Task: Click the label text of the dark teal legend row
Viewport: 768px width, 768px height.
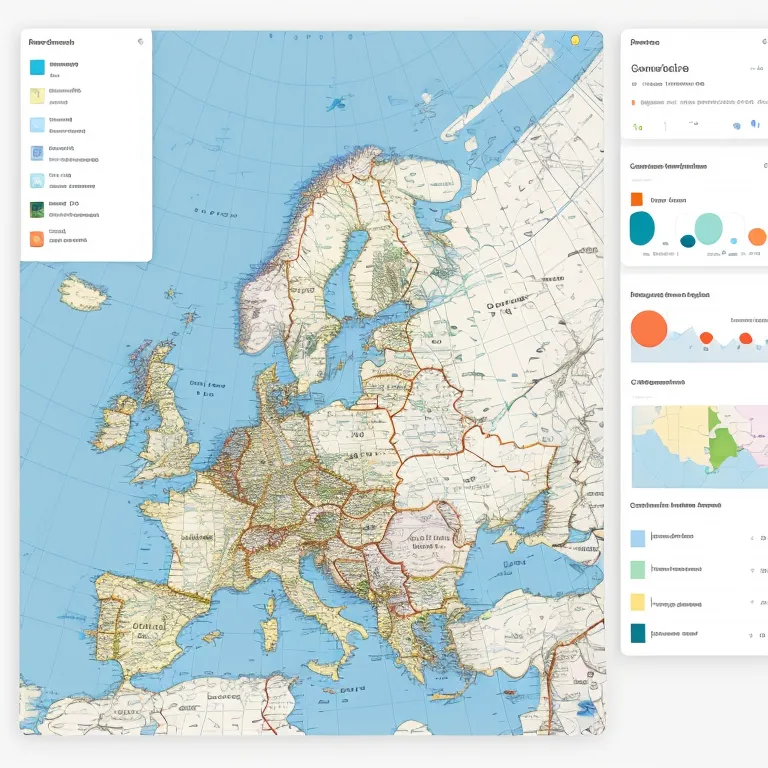Action: pos(672,633)
